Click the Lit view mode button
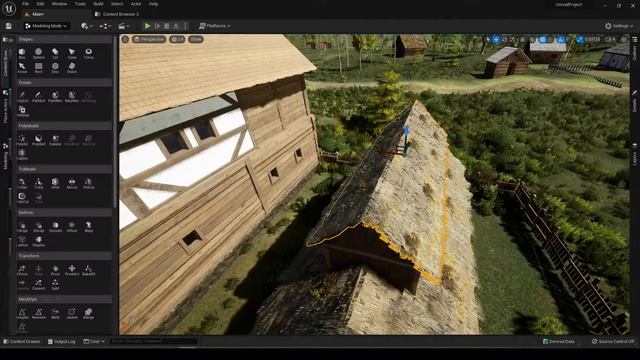The height and width of the screenshot is (360, 640). (x=177, y=39)
